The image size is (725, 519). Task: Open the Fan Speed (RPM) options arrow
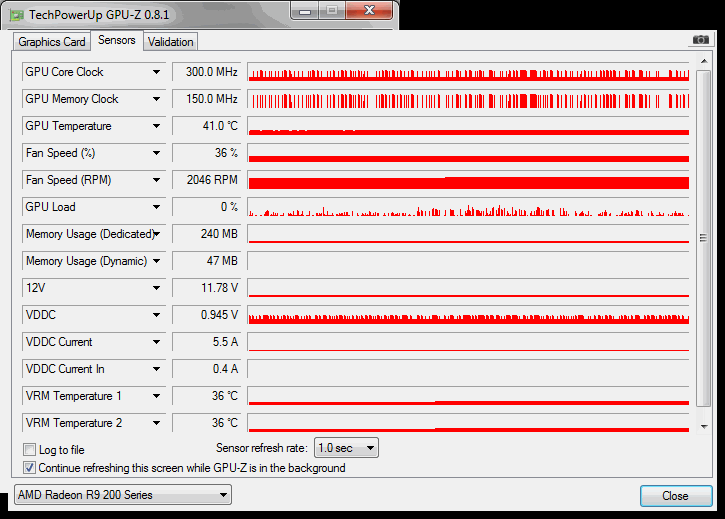(x=156, y=180)
